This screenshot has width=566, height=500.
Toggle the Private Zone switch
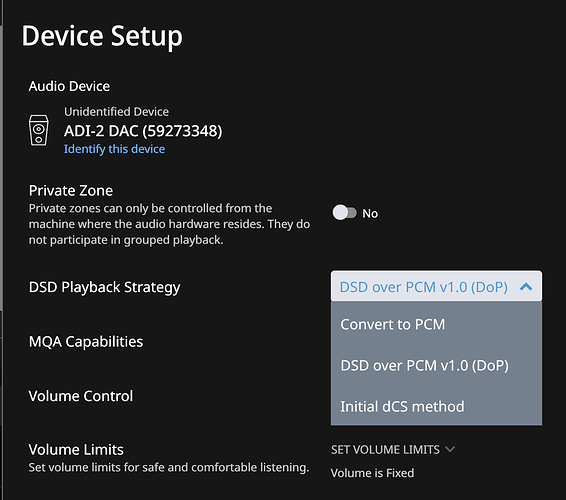[344, 213]
